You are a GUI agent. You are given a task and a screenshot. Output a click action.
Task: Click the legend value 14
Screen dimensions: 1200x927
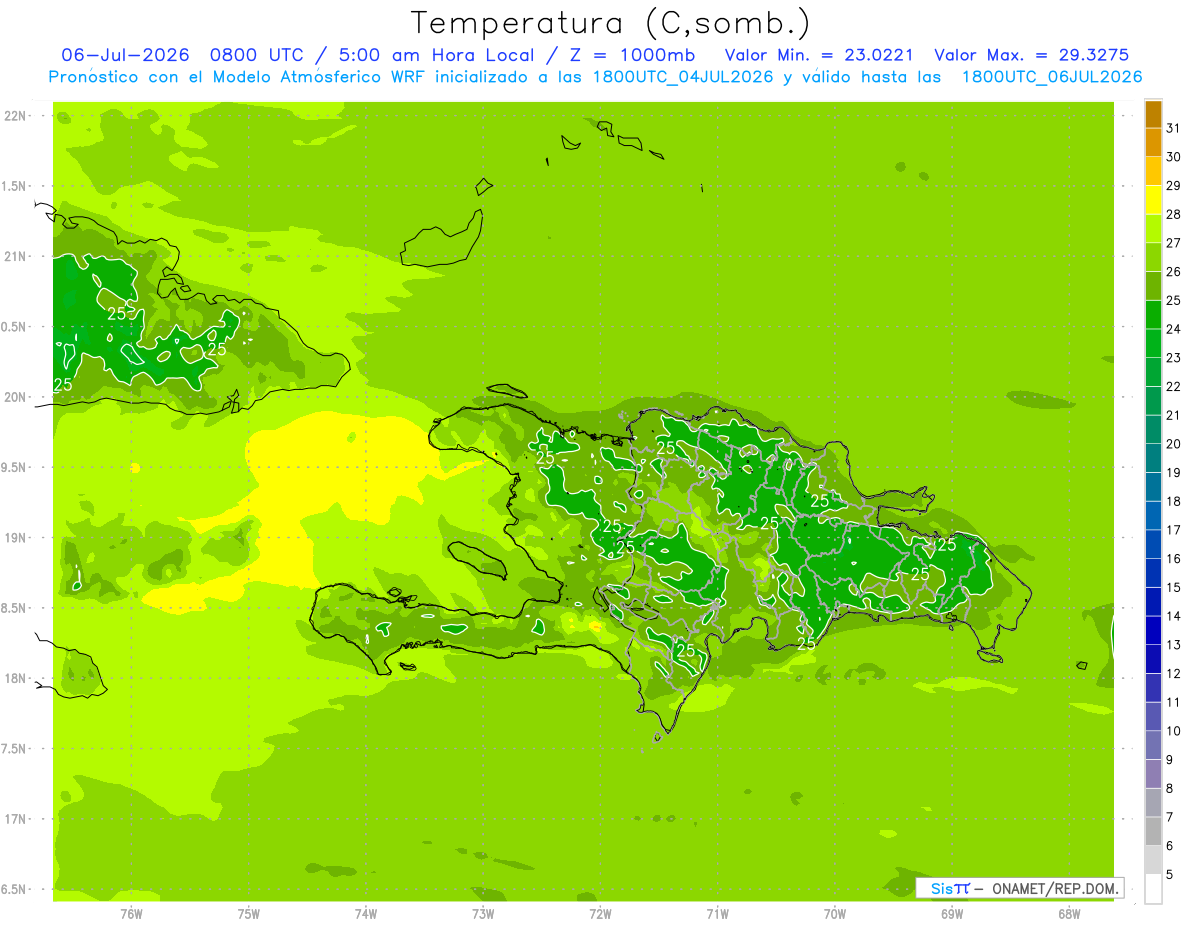pos(1173,616)
